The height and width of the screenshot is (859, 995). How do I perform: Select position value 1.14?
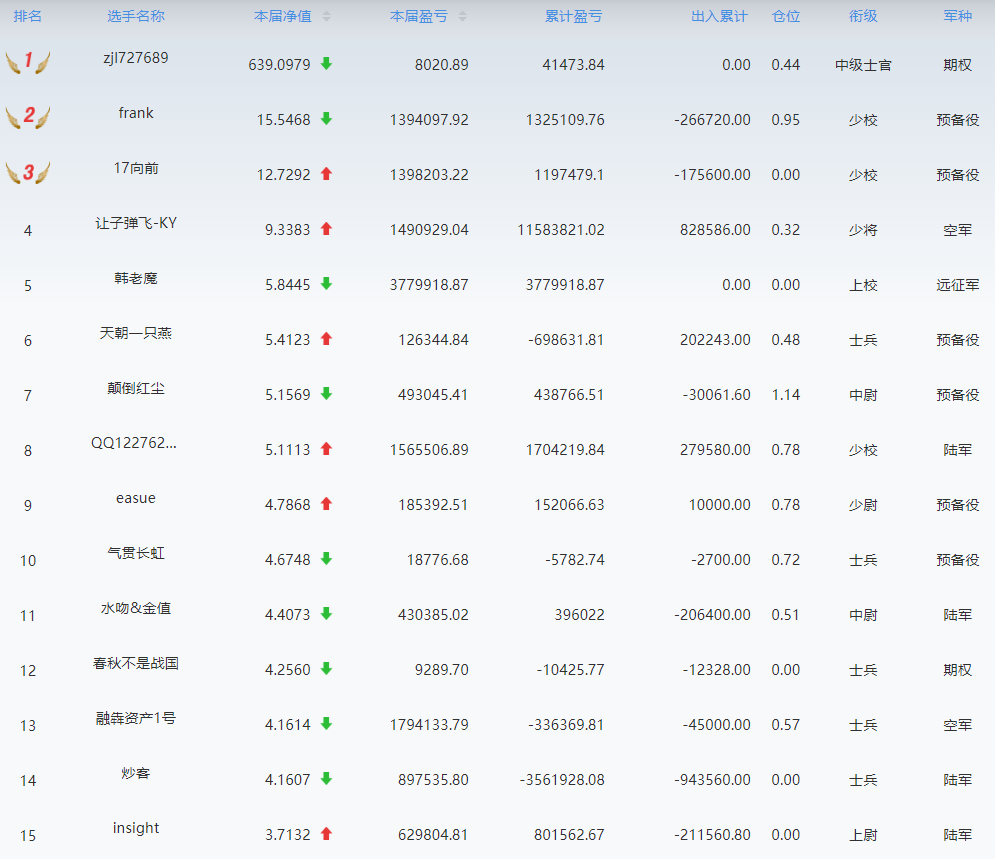(x=786, y=395)
